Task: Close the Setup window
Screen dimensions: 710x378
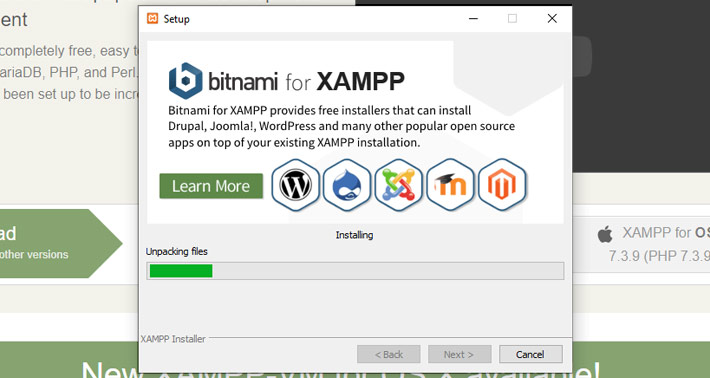Action: [x=552, y=19]
